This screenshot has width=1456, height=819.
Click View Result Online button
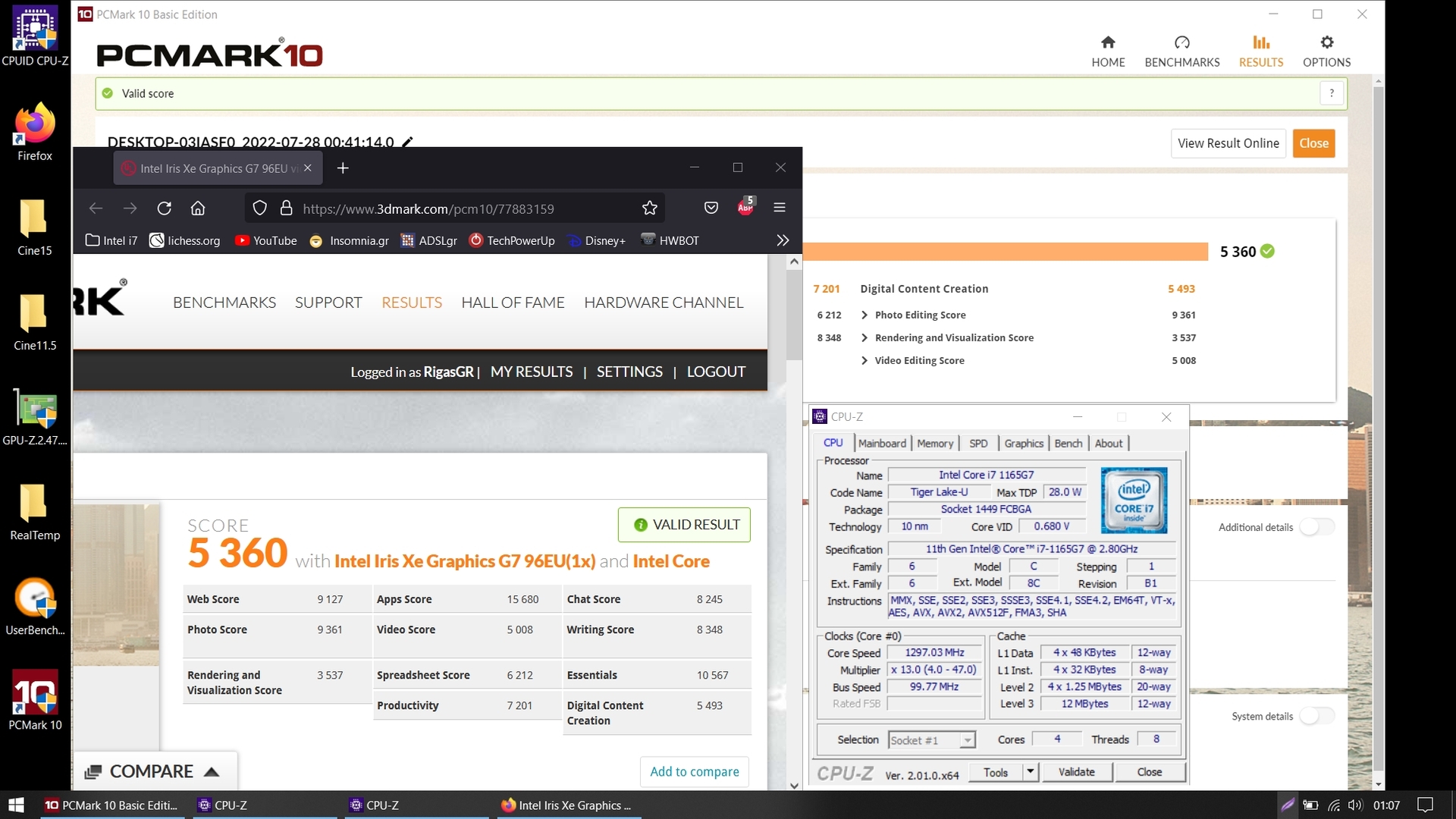point(1228,143)
